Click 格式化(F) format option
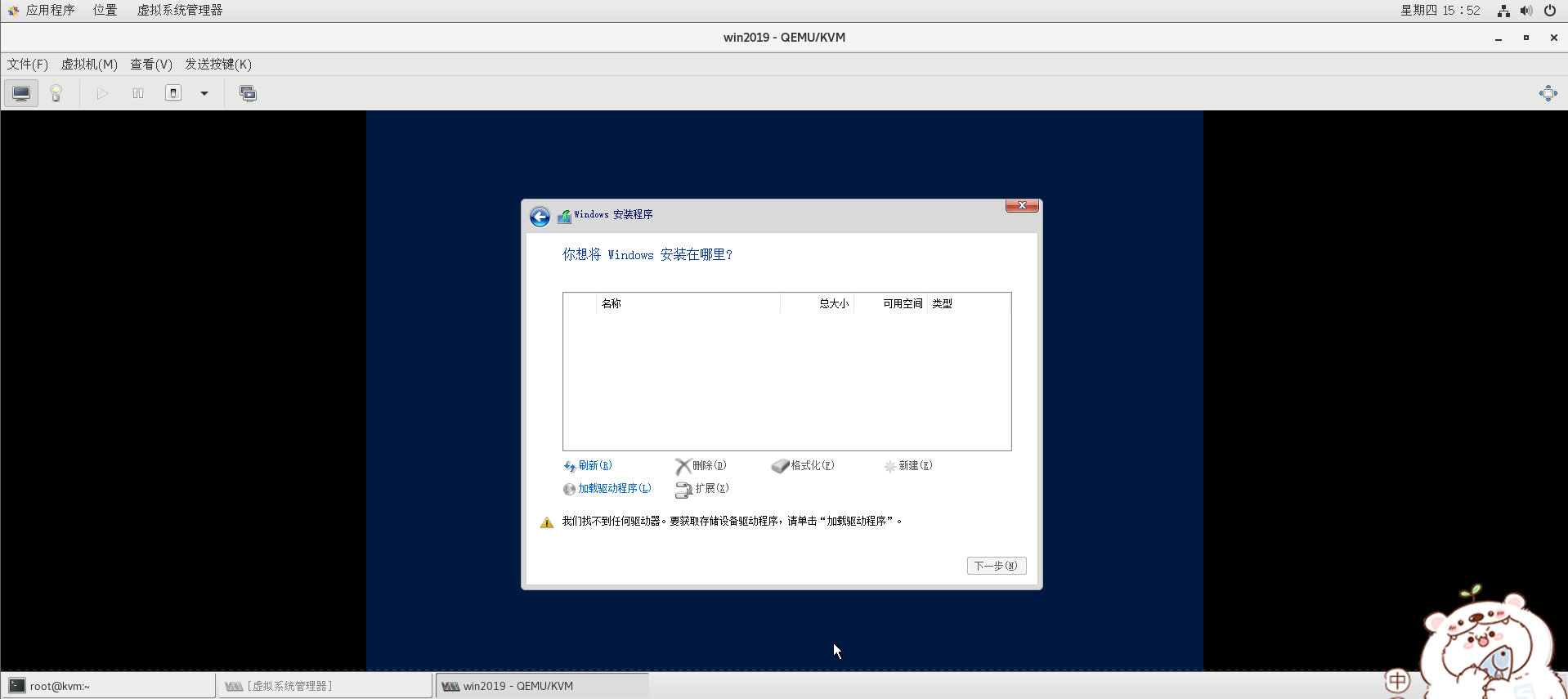 813,465
